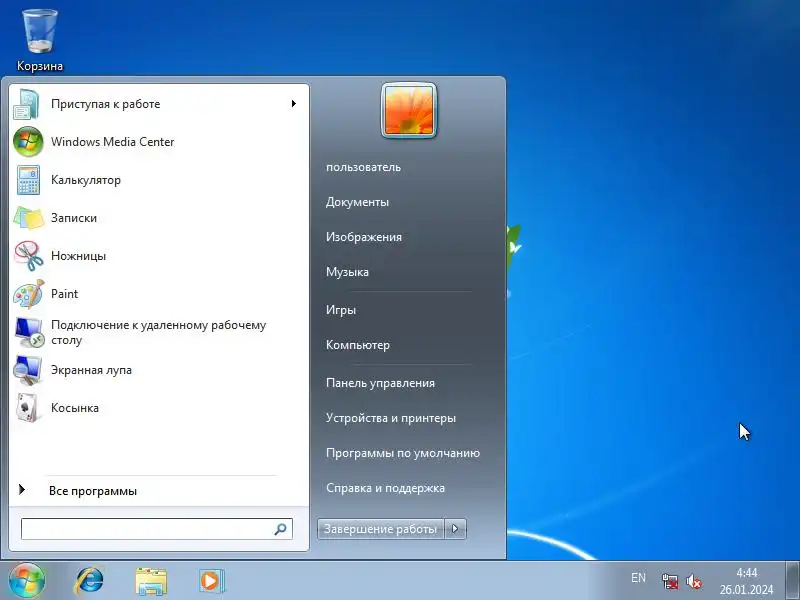Open Windows Explorer folder on taskbar
This screenshot has width=800, height=600.
[151, 581]
